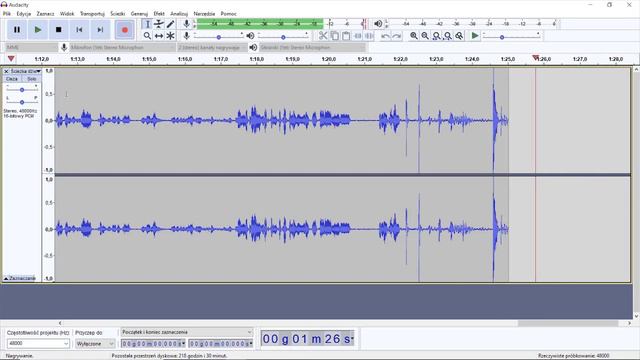Click the Cut scissors icon
640x360 pixels.
coord(323,36)
